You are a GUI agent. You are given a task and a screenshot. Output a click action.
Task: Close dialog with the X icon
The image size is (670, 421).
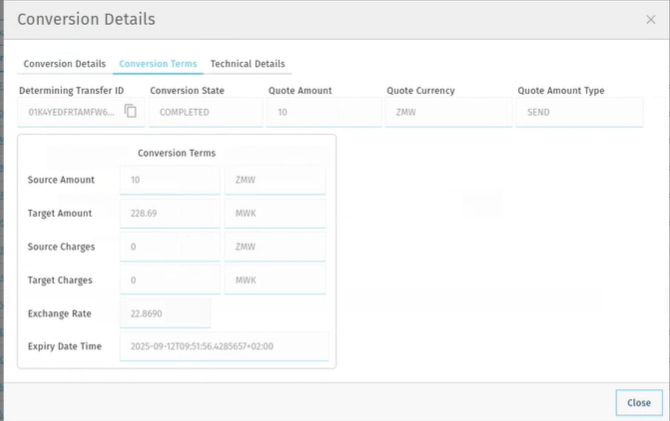tap(650, 20)
